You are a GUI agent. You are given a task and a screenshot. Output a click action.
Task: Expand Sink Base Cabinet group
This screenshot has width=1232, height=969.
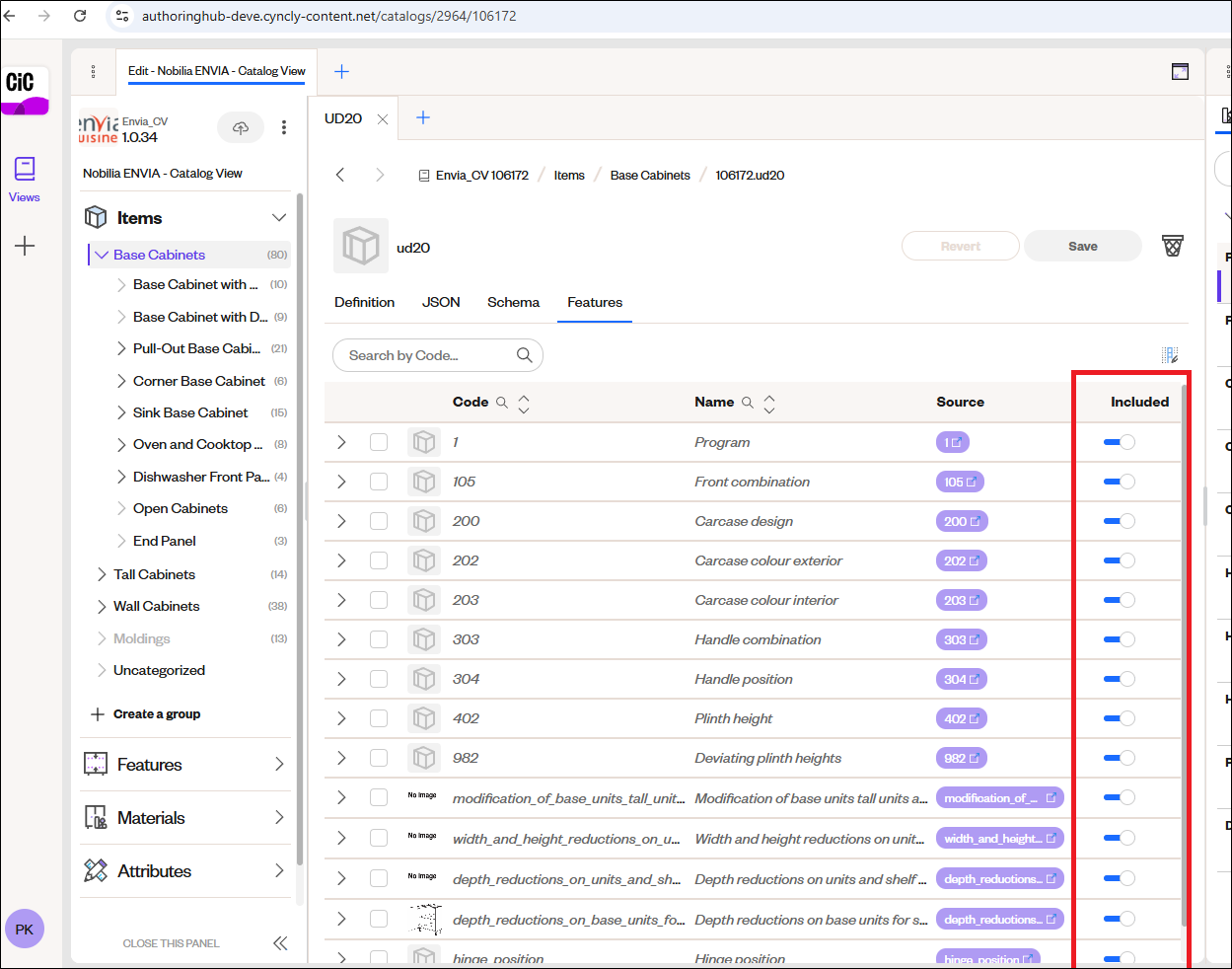click(121, 412)
